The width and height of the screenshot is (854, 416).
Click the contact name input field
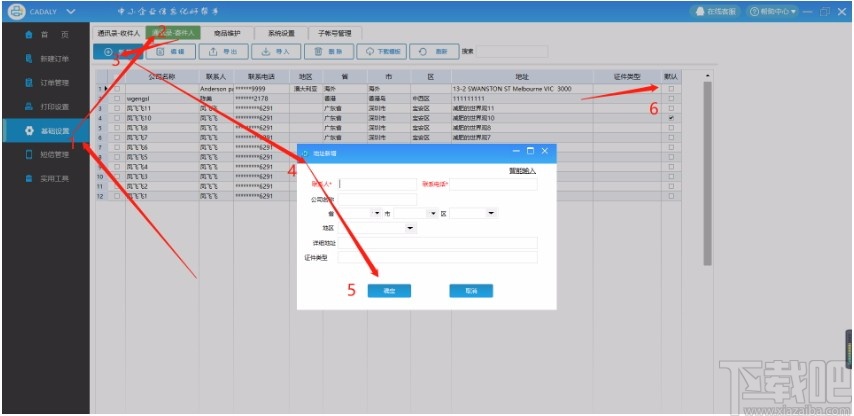pos(377,184)
